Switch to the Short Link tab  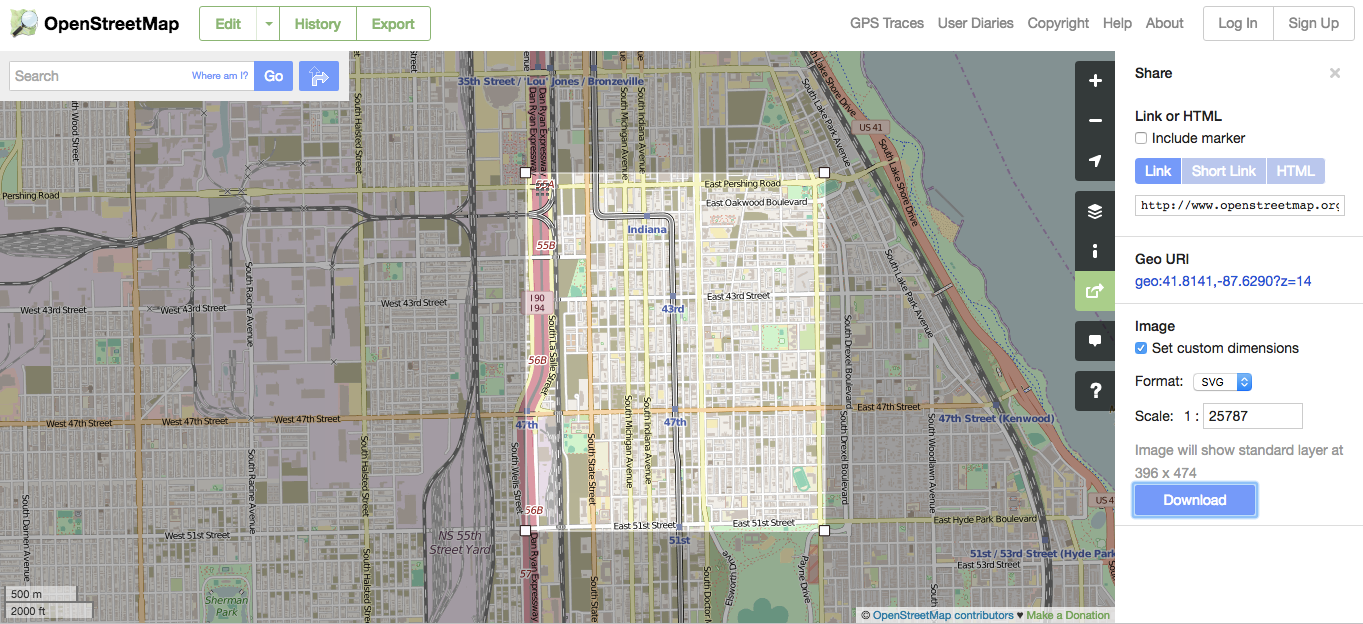tap(1224, 171)
